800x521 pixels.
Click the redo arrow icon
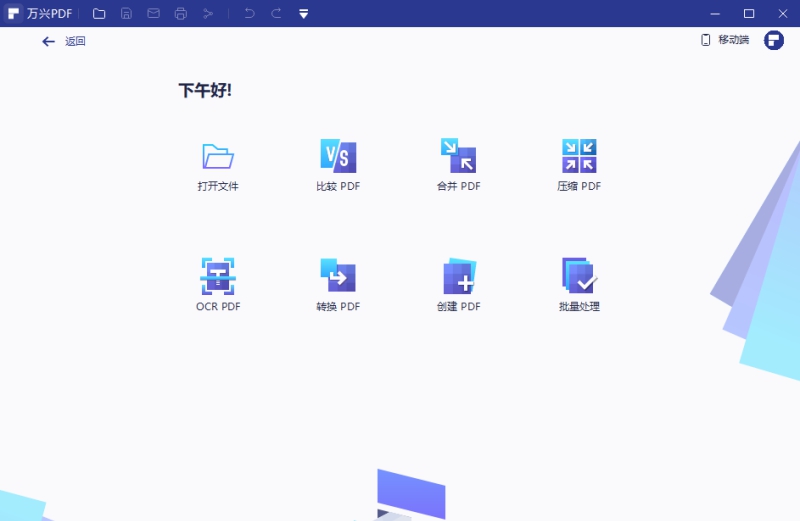click(x=276, y=14)
